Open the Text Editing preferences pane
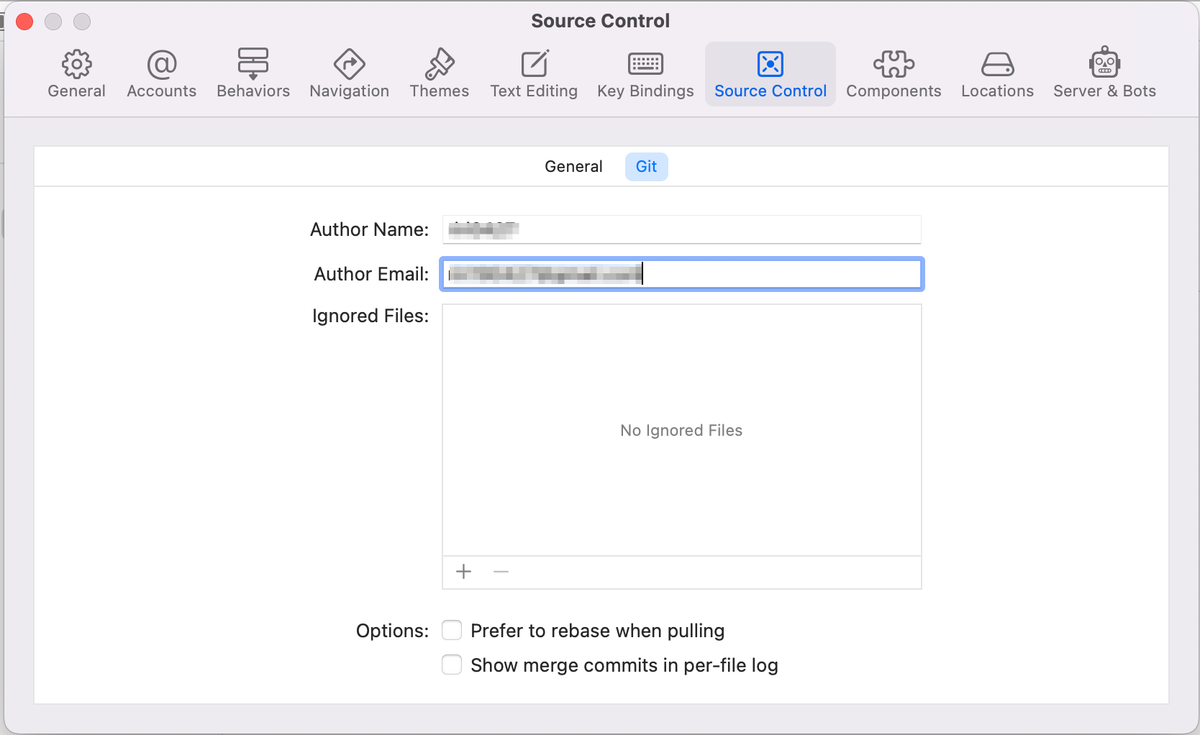Image resolution: width=1200 pixels, height=735 pixels. point(534,74)
